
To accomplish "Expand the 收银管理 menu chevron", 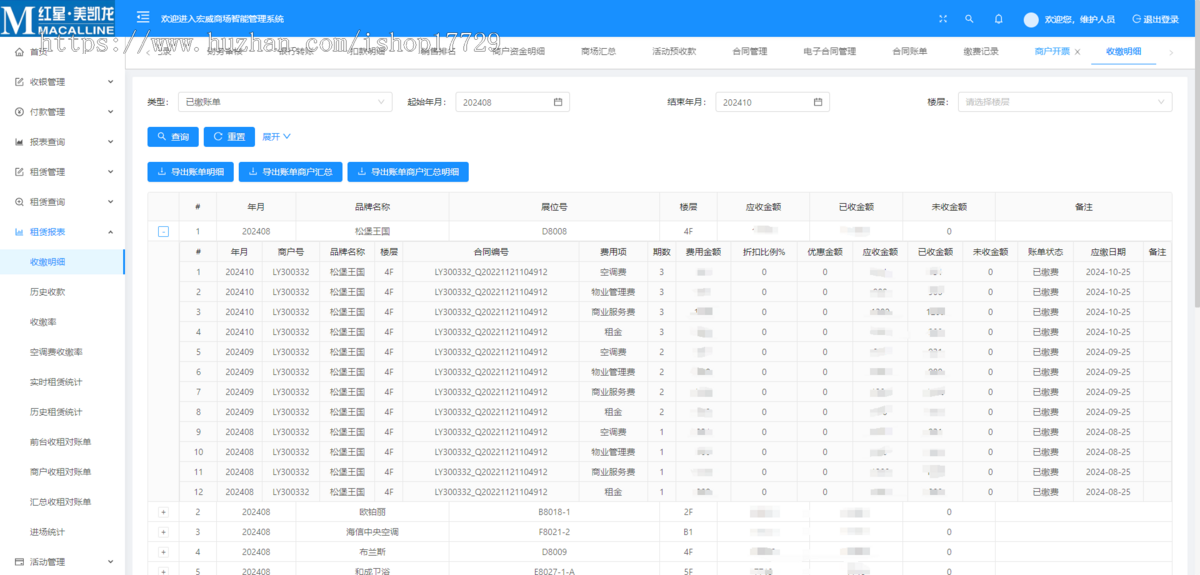I will pos(110,82).
